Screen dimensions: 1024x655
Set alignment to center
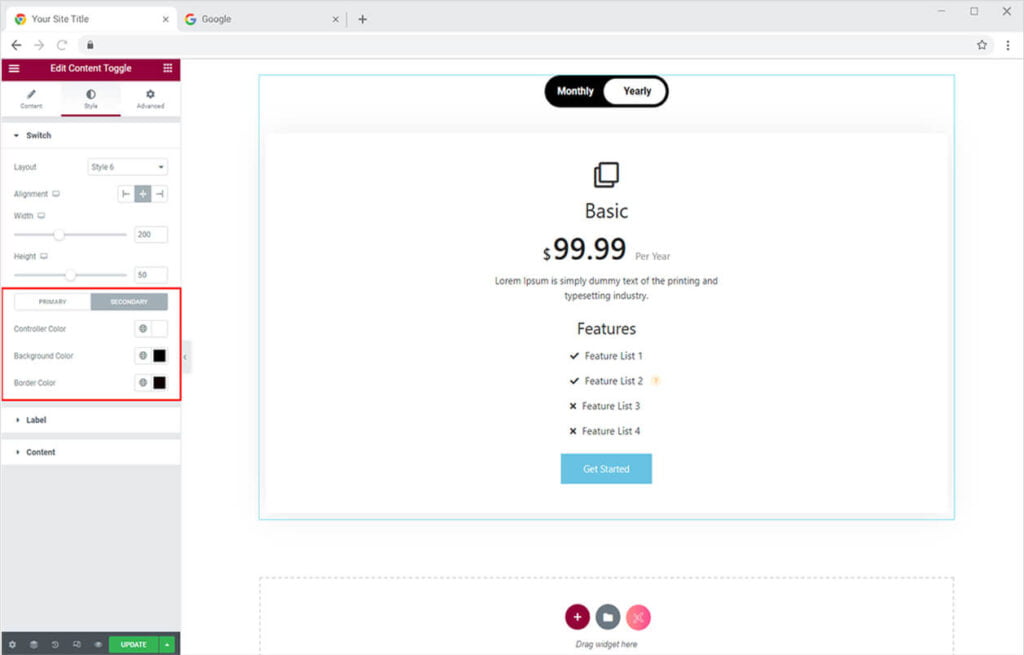coord(143,194)
